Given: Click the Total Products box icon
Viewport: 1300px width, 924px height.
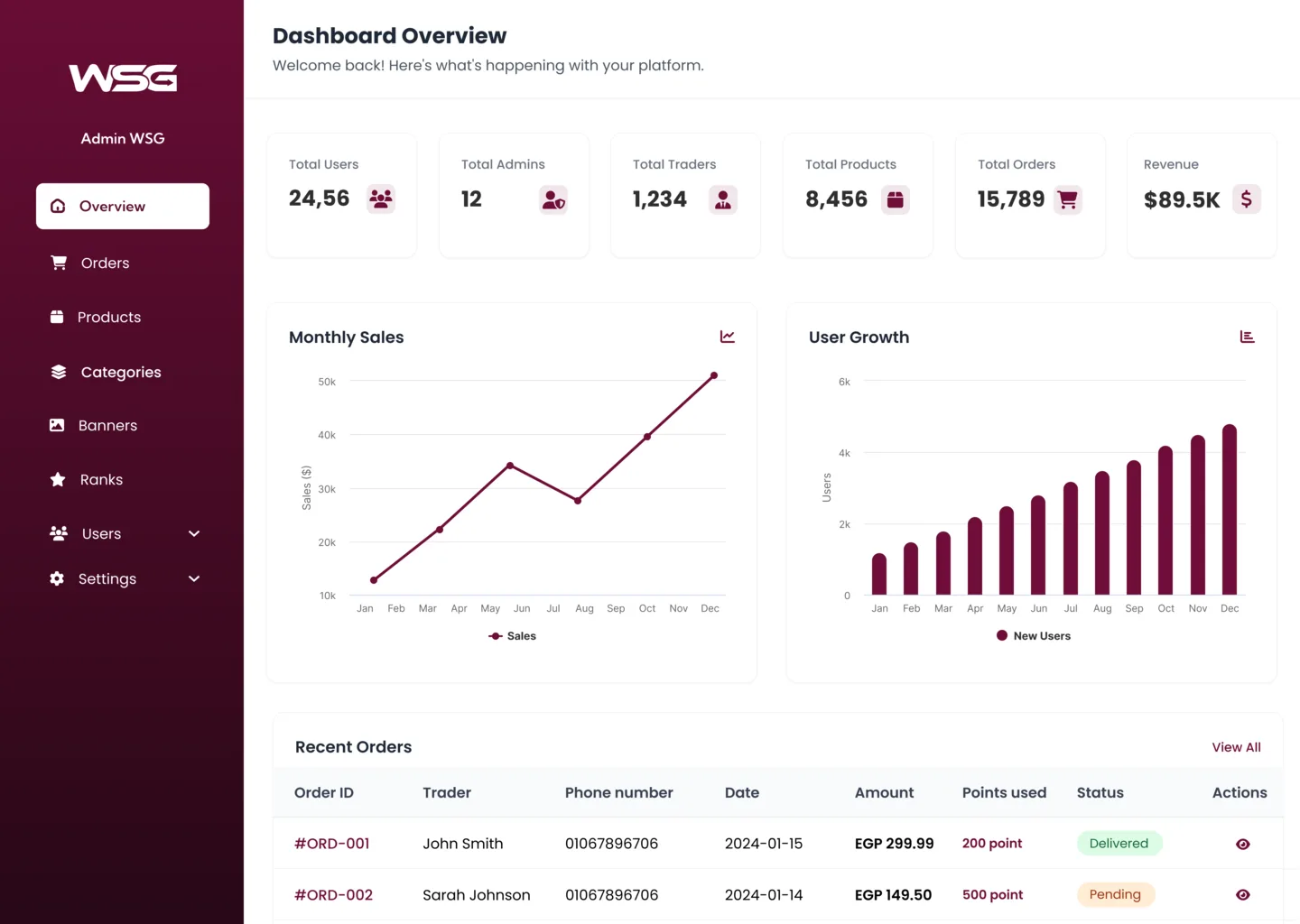Looking at the screenshot, I should 896,199.
